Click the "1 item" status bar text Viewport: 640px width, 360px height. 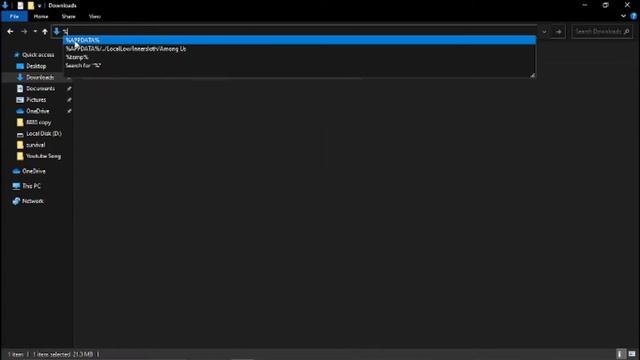pyautogui.click(x=16, y=354)
